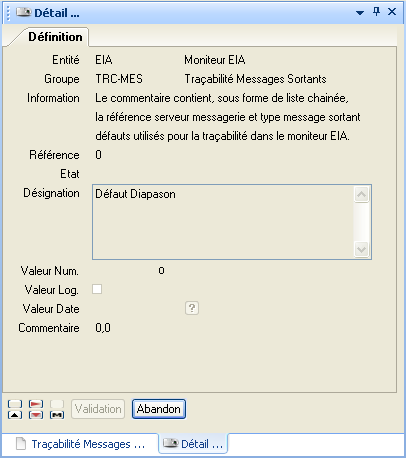Click the black up-arrow record button
This screenshot has width=406, height=458.
pyautogui.click(x=15, y=415)
